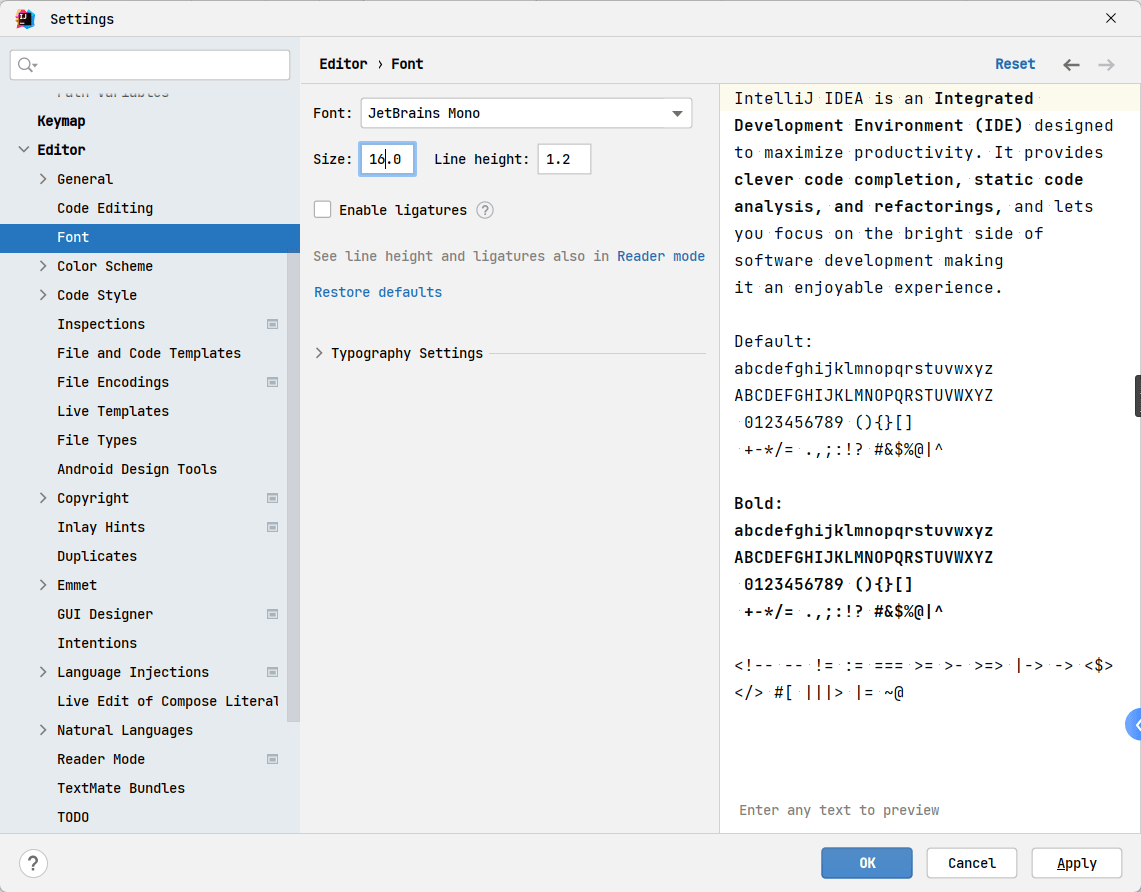Click project-level icon next to Inspections

(272, 324)
